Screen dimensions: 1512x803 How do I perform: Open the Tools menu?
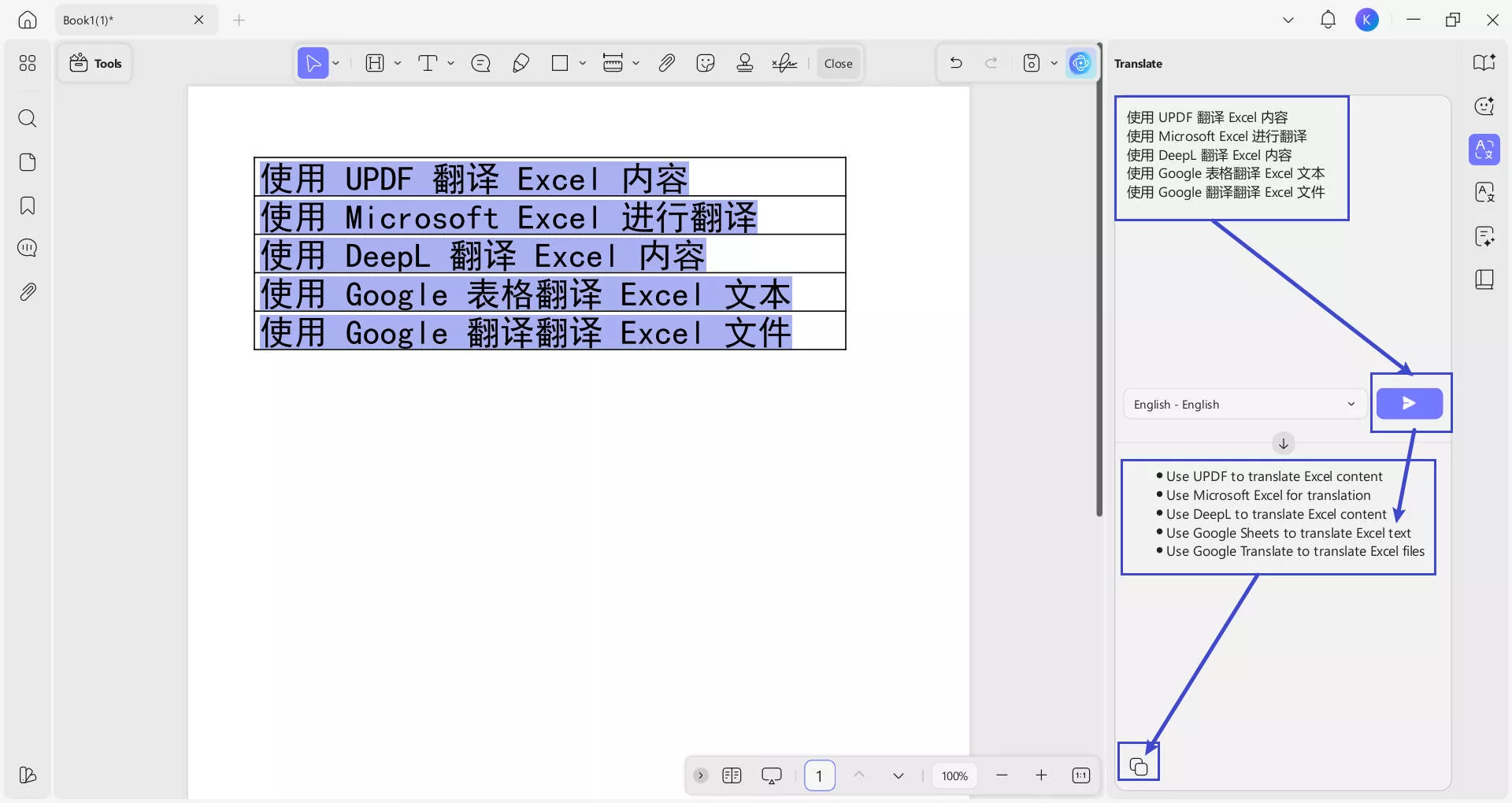tap(94, 63)
